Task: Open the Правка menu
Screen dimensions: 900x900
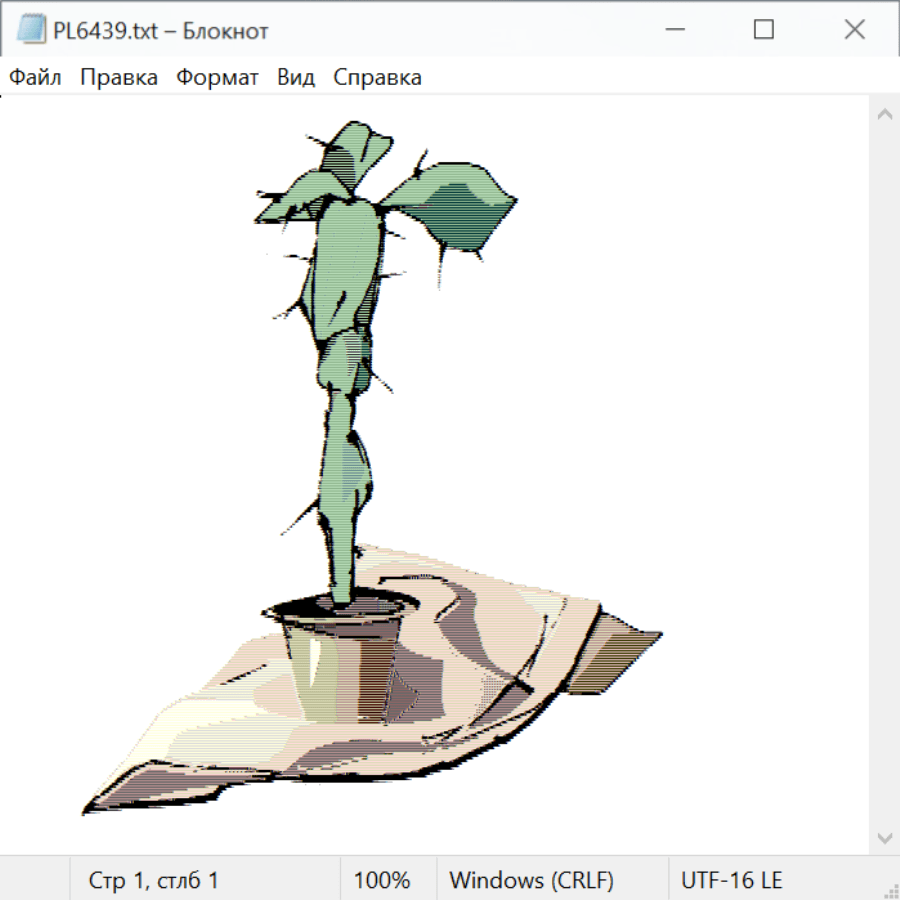Action: coord(119,78)
